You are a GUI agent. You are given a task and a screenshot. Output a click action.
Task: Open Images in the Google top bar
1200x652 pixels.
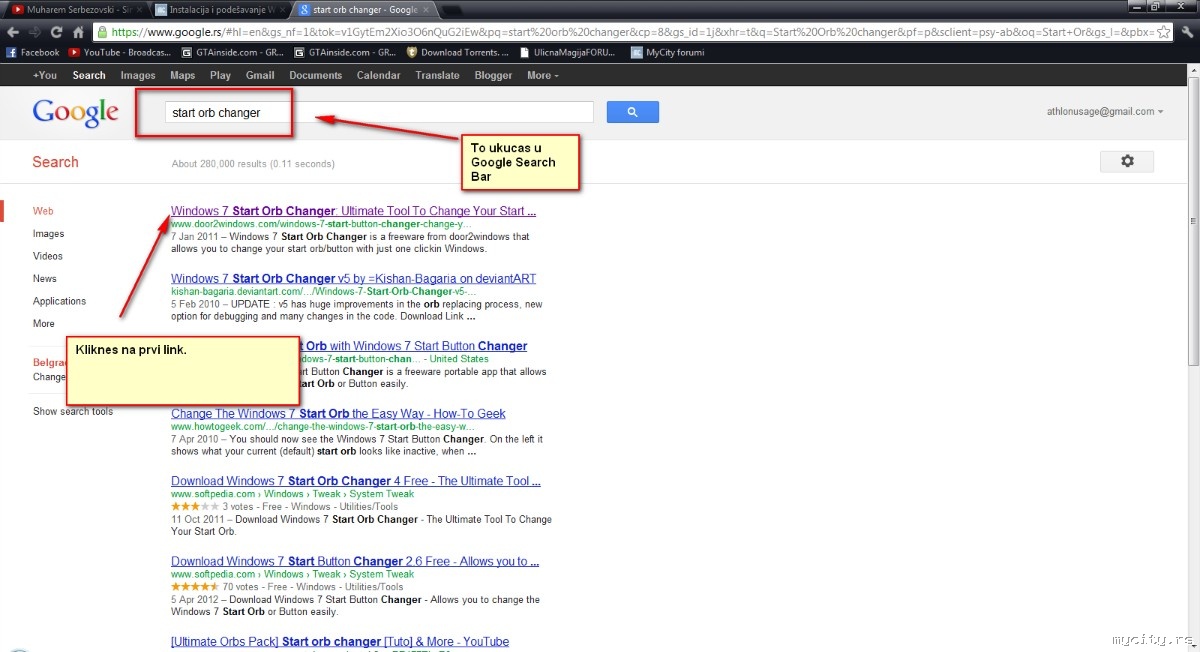tap(138, 75)
